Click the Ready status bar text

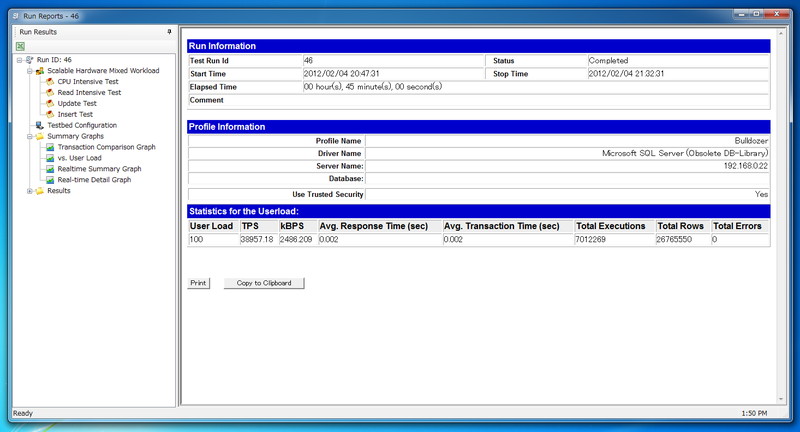(22, 413)
